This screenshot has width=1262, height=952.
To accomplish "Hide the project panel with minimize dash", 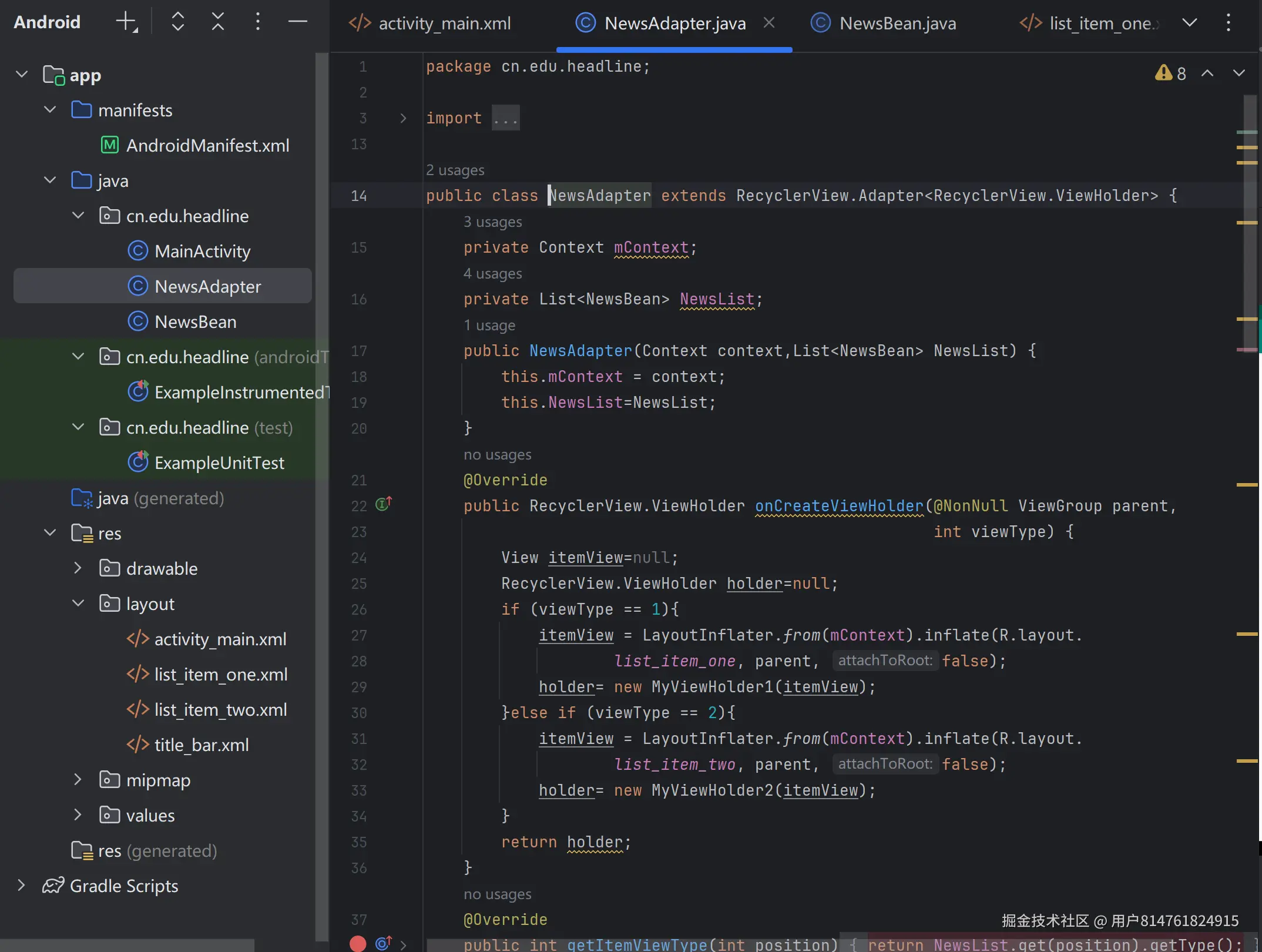I will tap(298, 22).
